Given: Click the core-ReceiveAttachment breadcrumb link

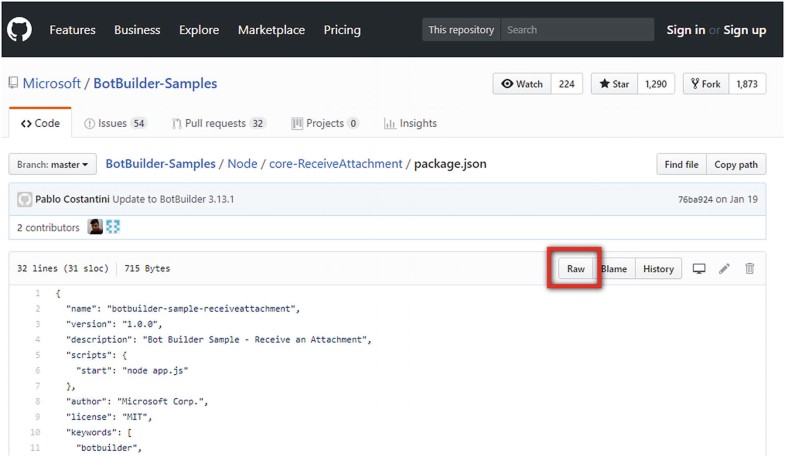Looking at the screenshot, I should pyautogui.click(x=334, y=164).
